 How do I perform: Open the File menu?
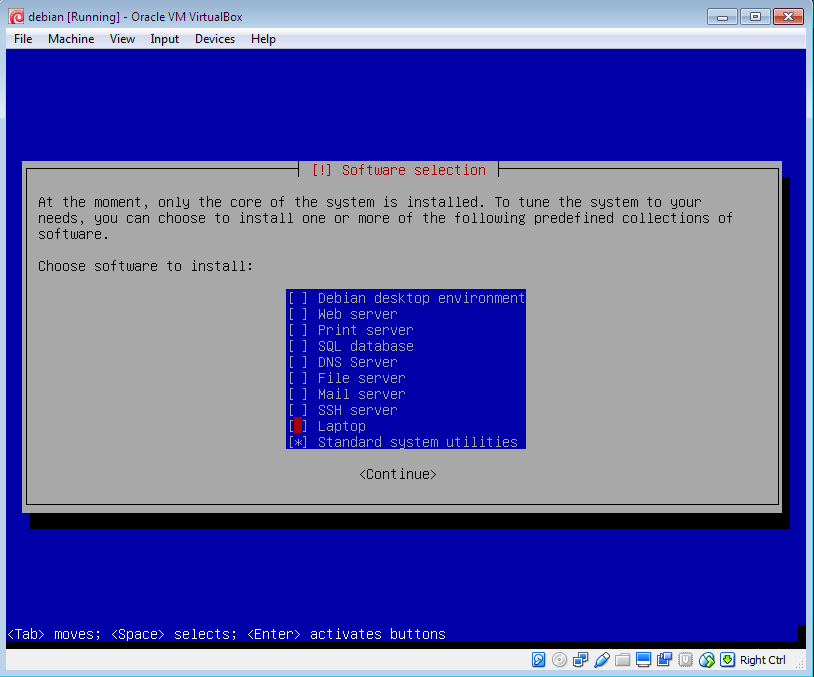pos(23,39)
